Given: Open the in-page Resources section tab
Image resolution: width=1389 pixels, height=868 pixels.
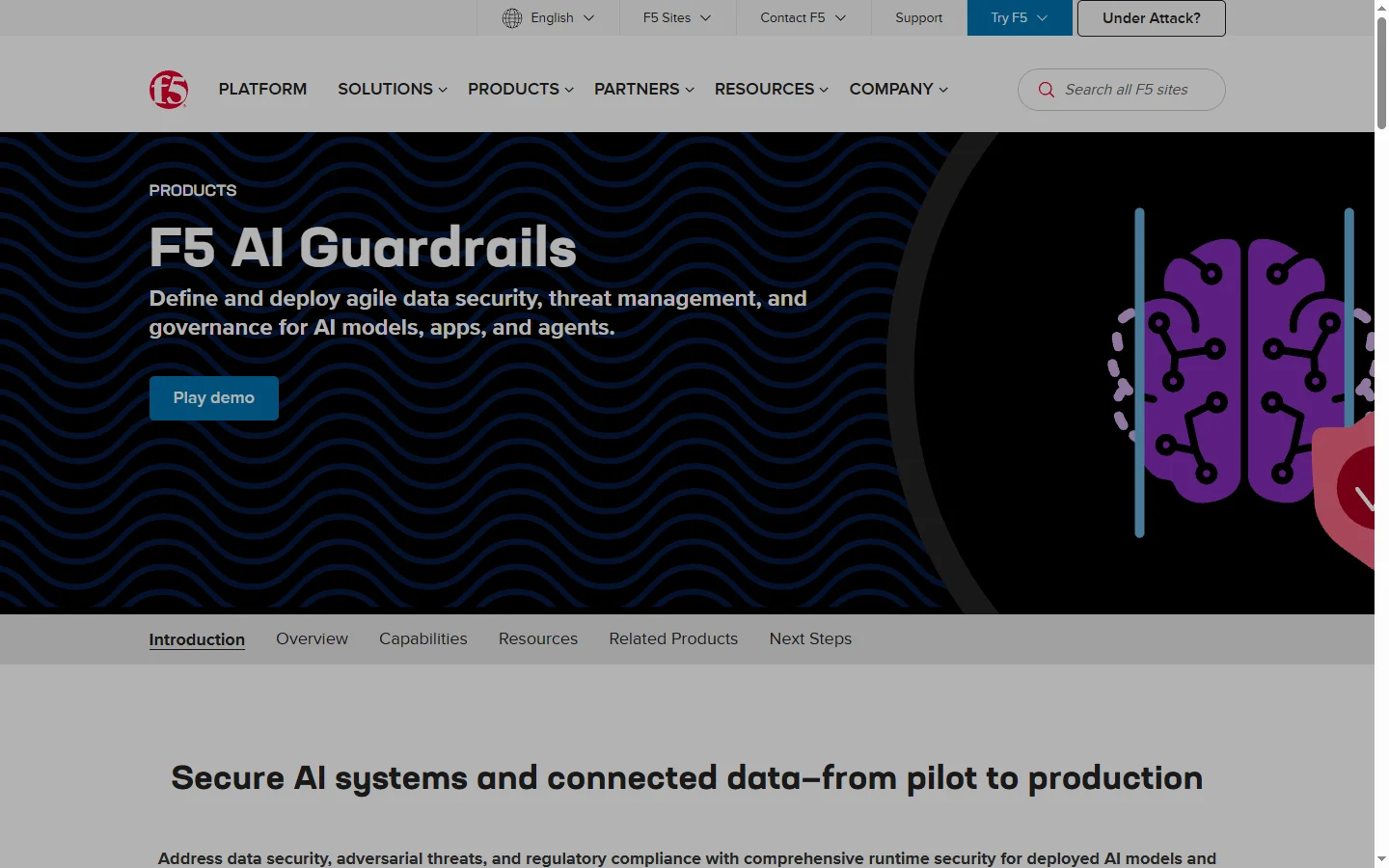Looking at the screenshot, I should pyautogui.click(x=538, y=638).
